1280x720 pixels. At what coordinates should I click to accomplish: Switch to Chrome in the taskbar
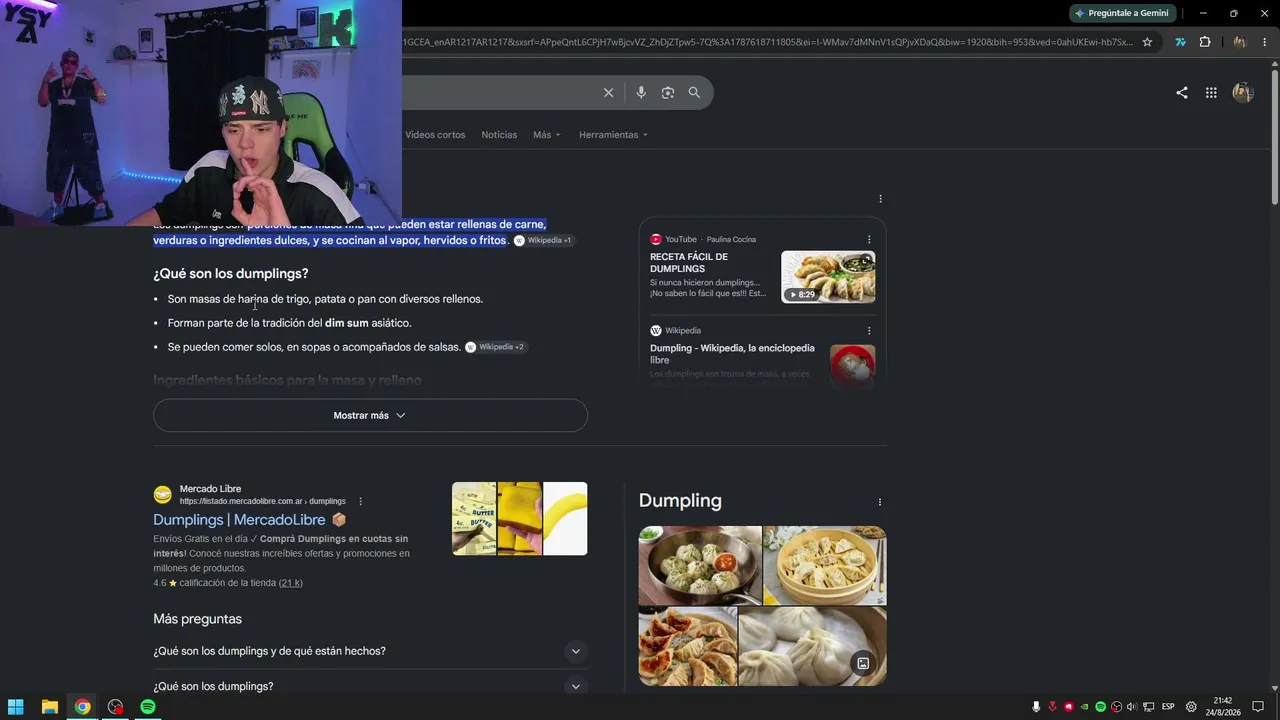[x=82, y=707]
